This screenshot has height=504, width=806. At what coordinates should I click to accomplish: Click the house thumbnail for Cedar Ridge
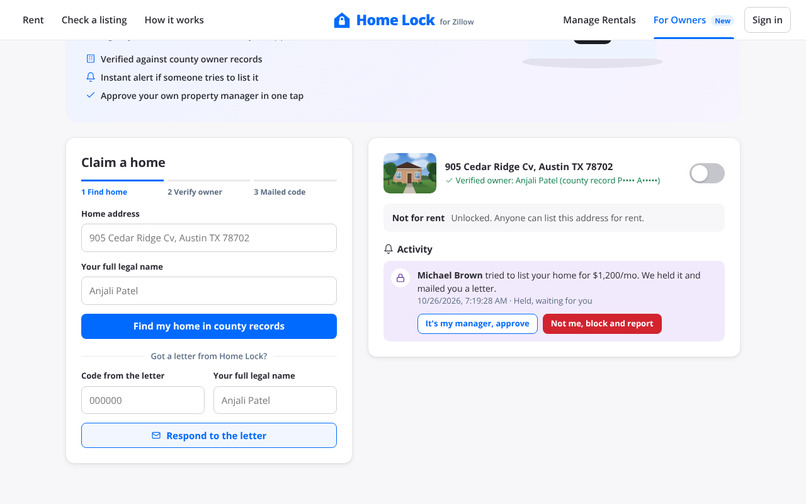click(410, 173)
